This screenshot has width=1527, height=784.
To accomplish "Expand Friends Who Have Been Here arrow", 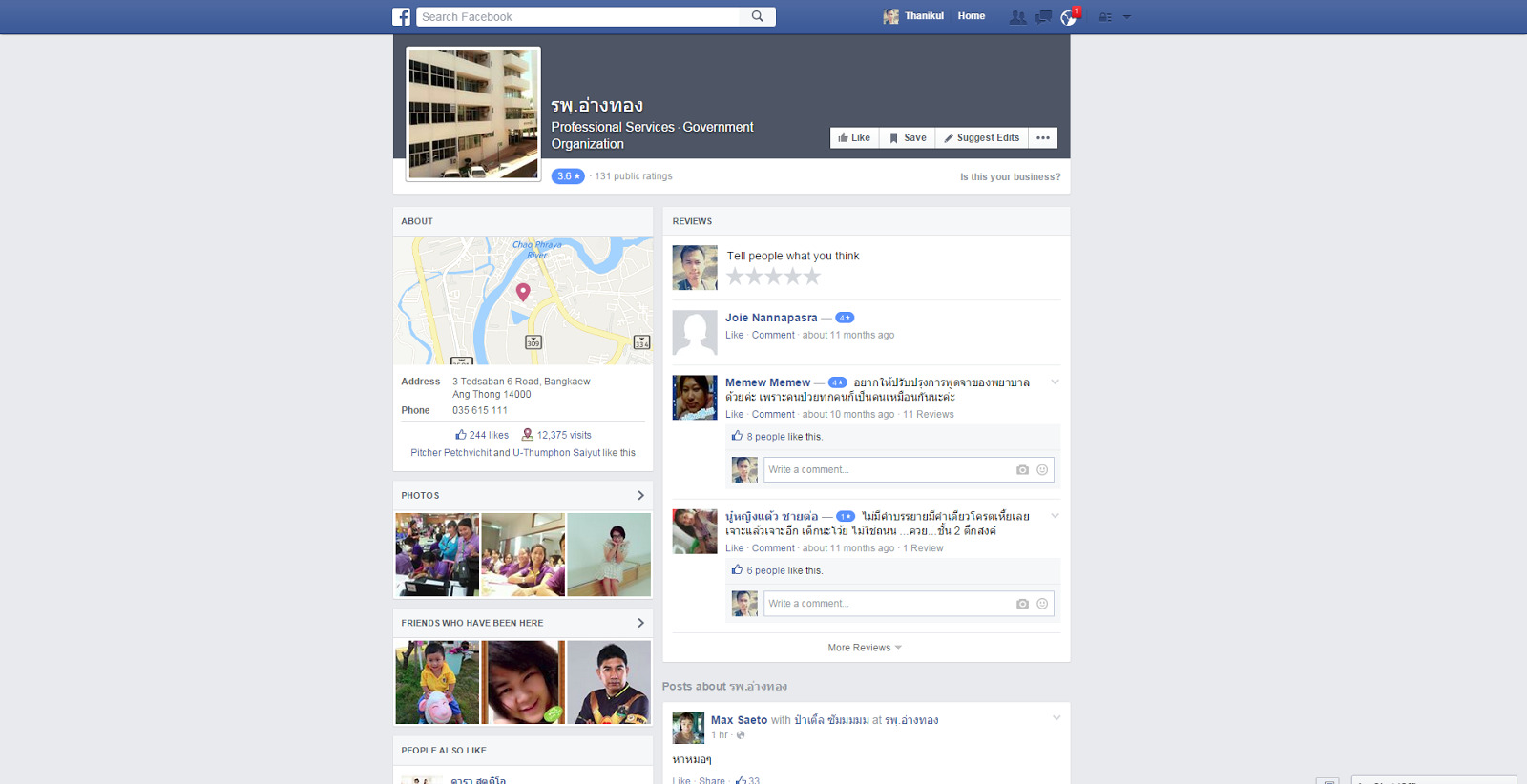I will coord(640,623).
